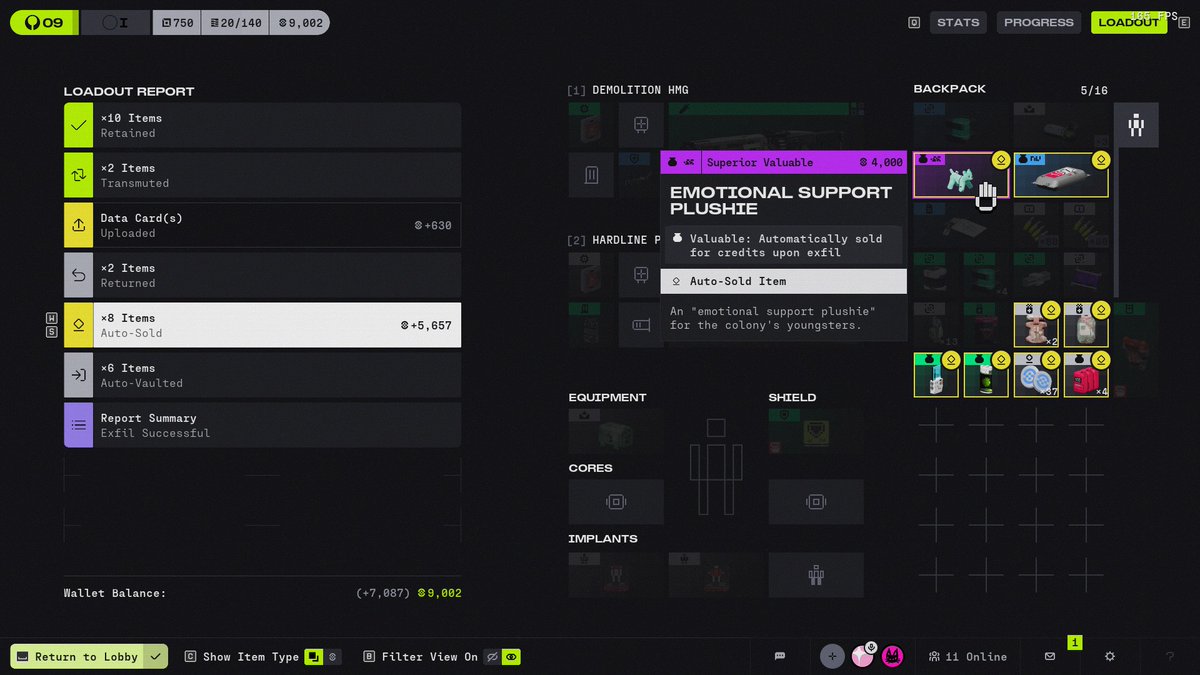Image resolution: width=1200 pixels, height=675 pixels.
Task: Click the trash can icon under Demolition HMG
Action: point(591,175)
